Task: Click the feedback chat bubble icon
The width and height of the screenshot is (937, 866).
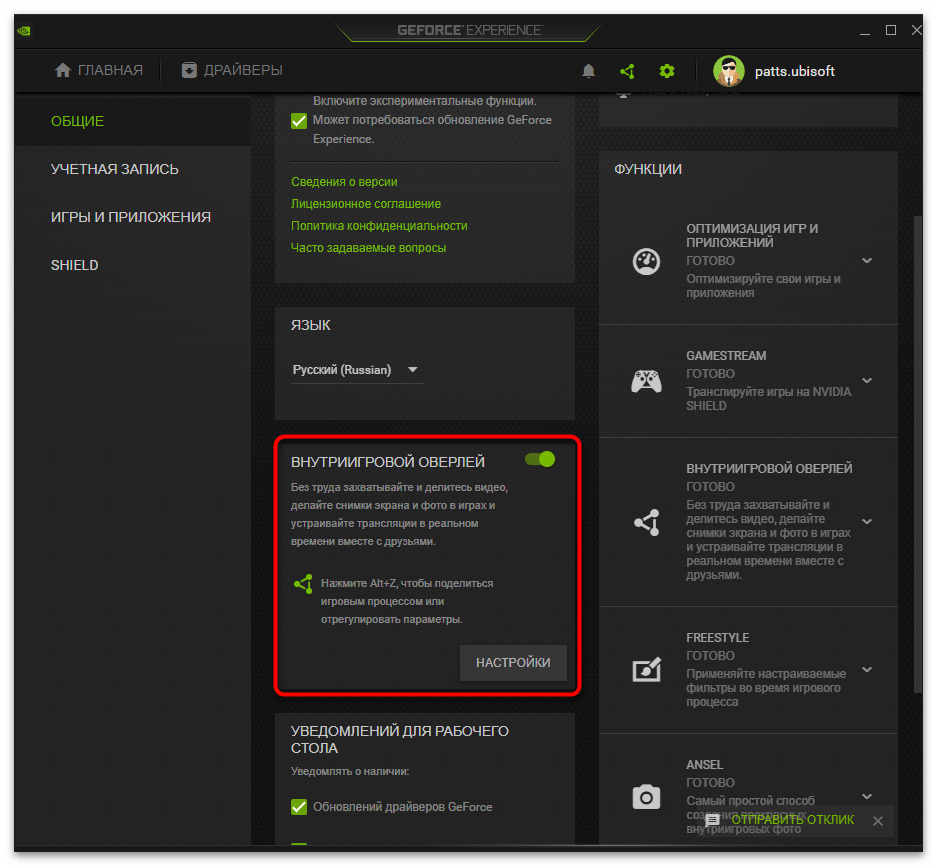Action: 712,821
